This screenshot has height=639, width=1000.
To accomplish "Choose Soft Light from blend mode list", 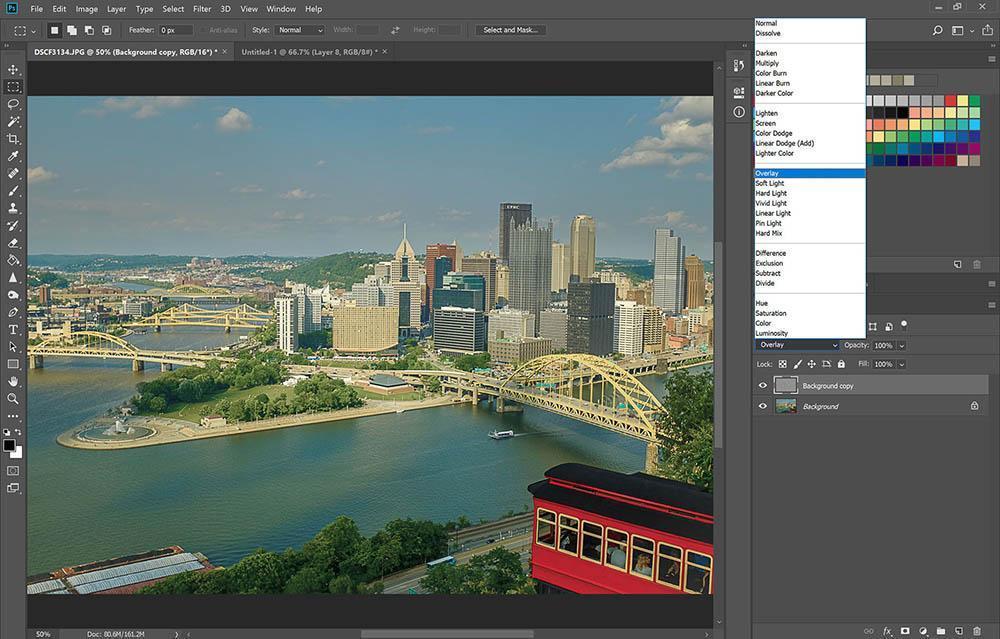I will (770, 183).
